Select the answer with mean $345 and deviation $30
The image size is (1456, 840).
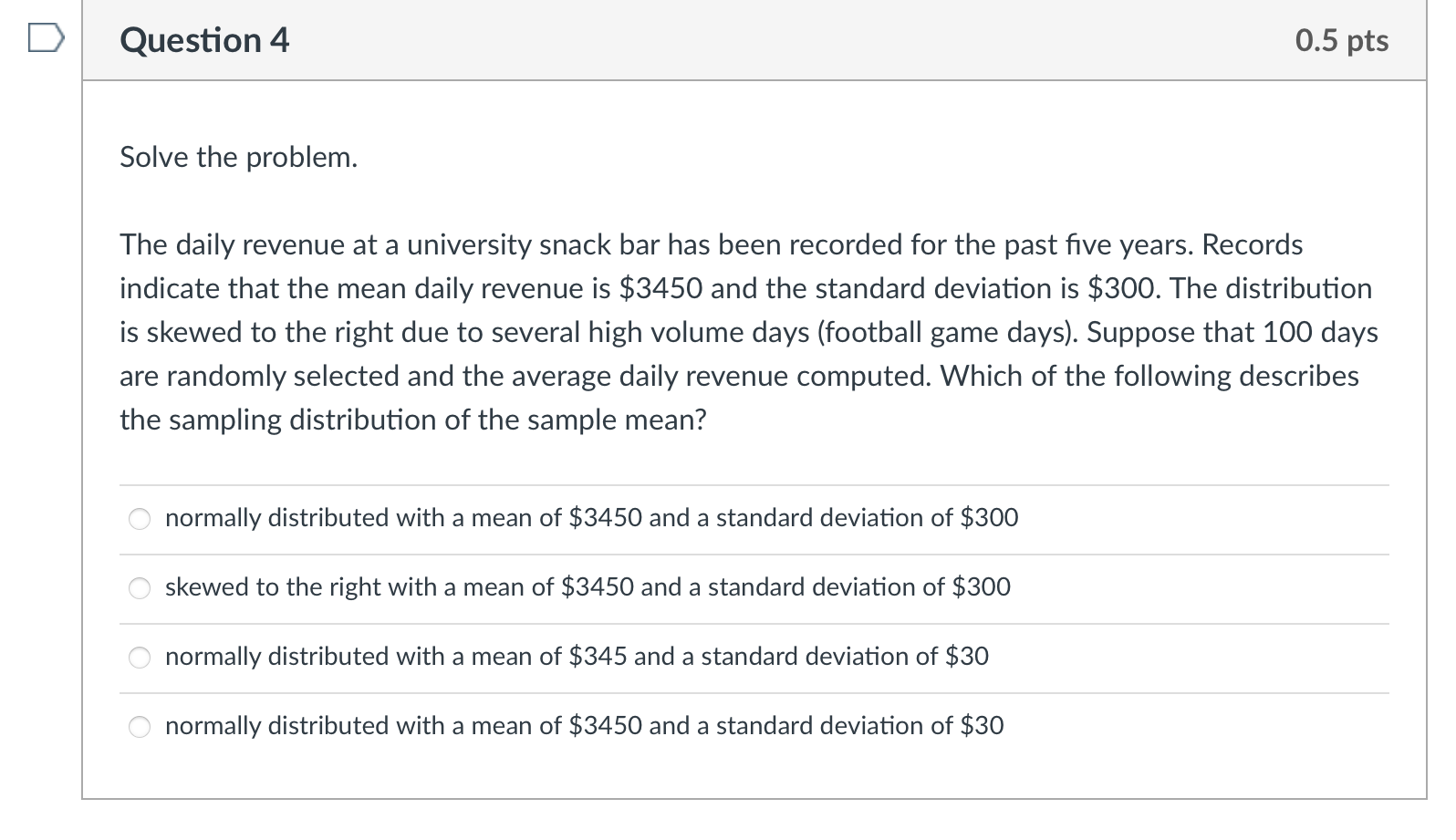pos(140,658)
